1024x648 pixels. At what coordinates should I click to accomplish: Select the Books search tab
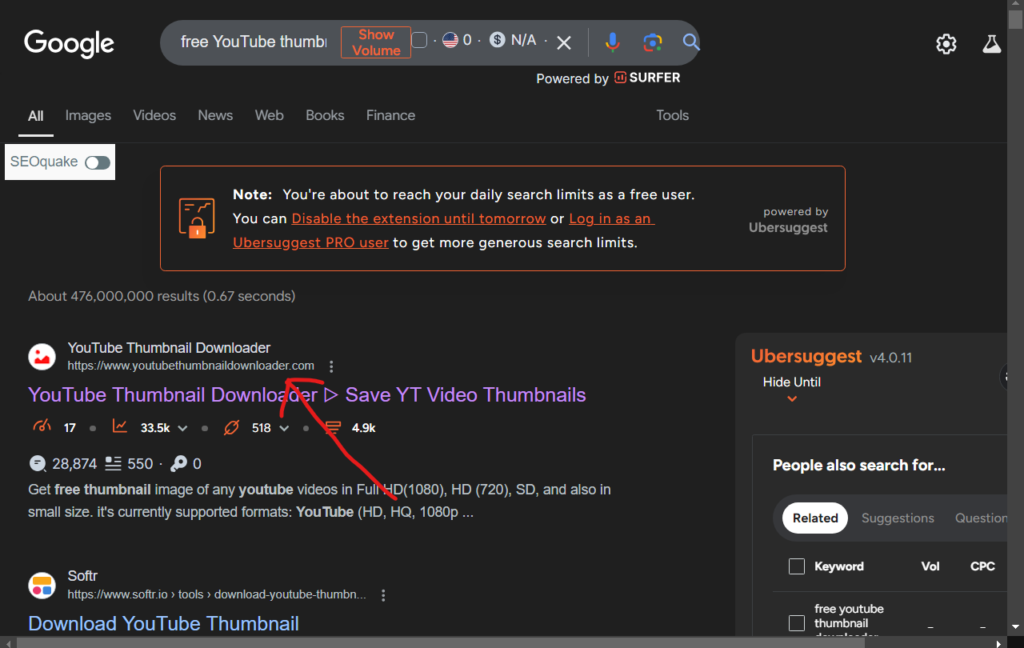[x=325, y=116]
